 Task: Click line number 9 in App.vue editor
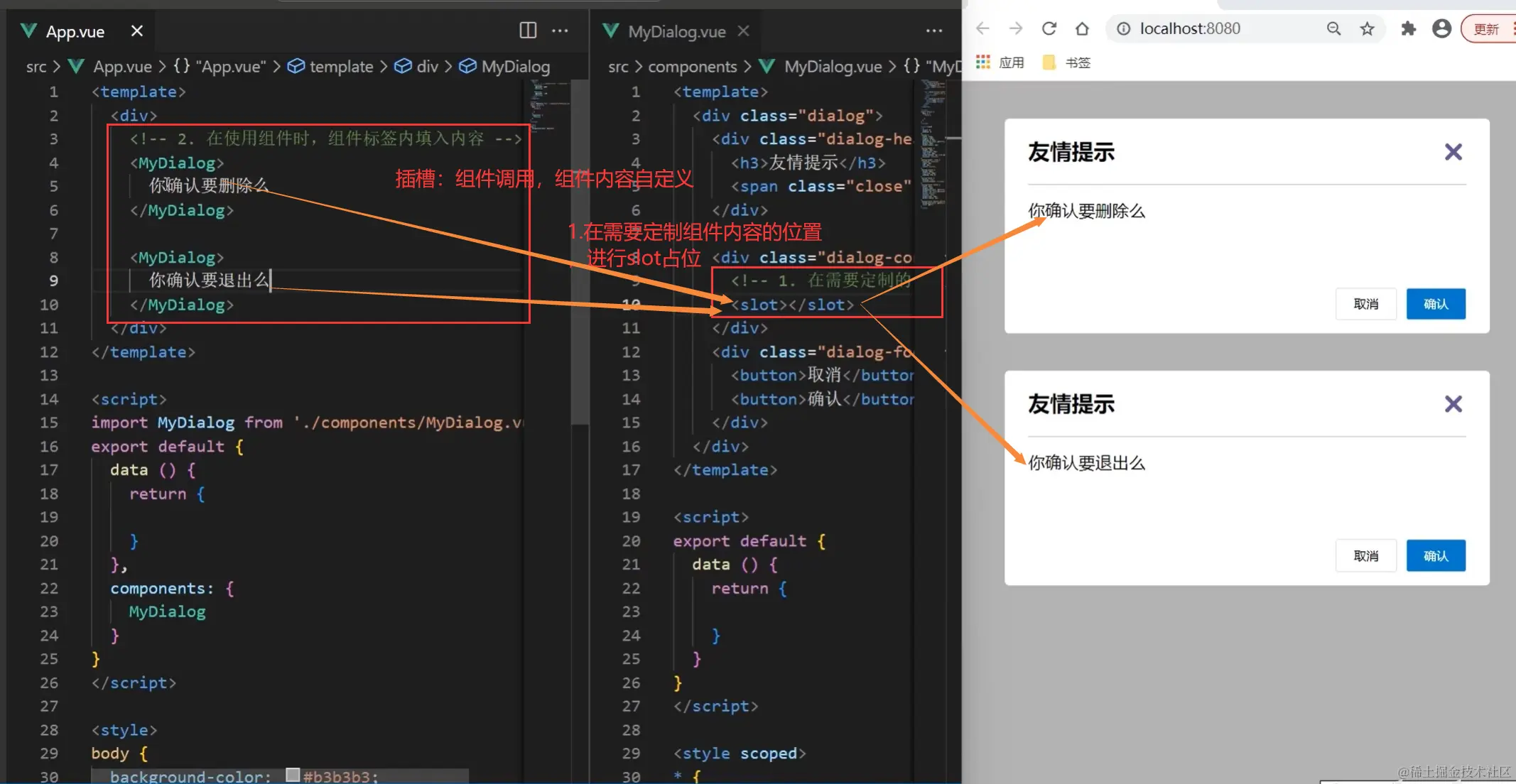point(53,281)
